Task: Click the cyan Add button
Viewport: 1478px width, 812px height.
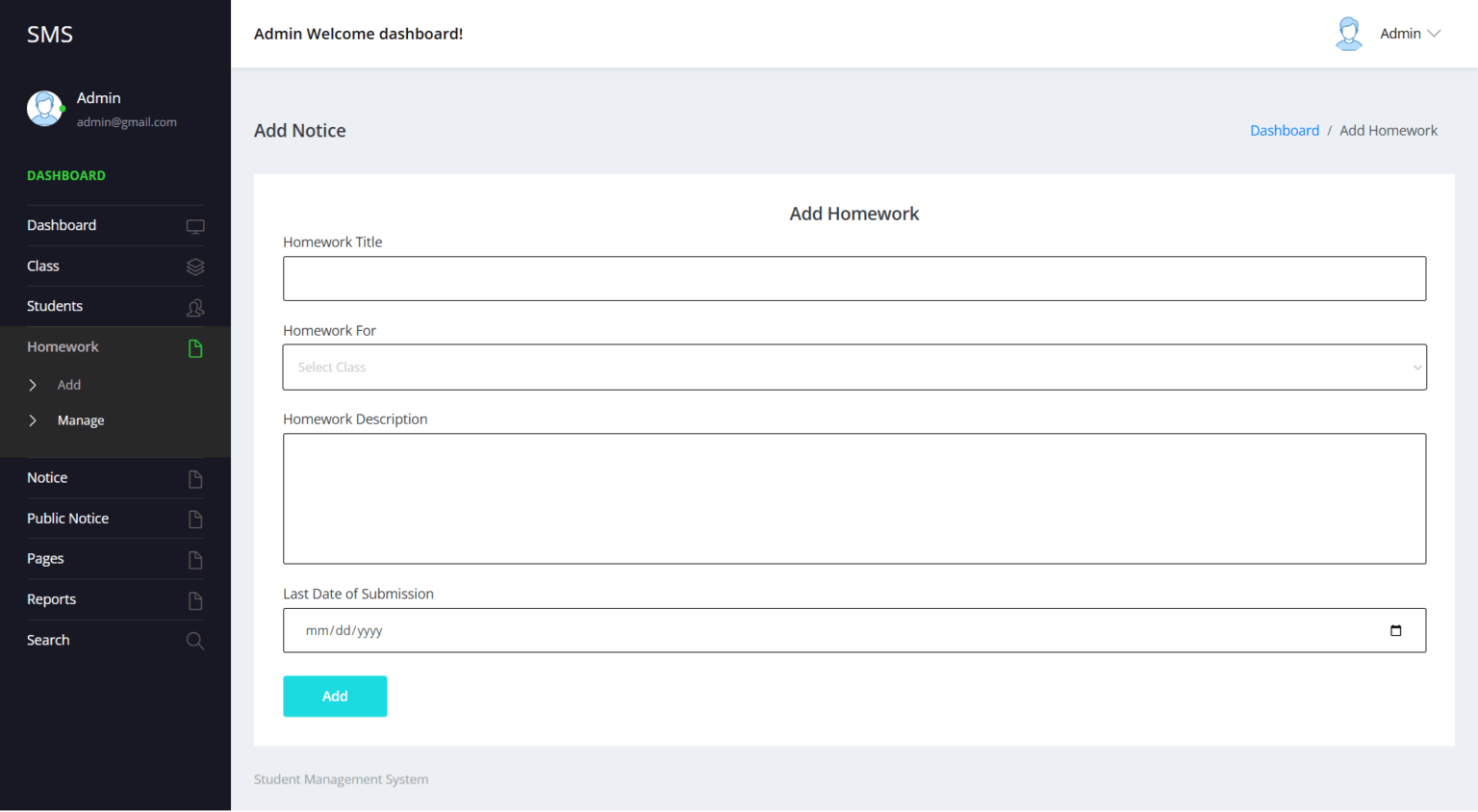Action: pos(335,697)
